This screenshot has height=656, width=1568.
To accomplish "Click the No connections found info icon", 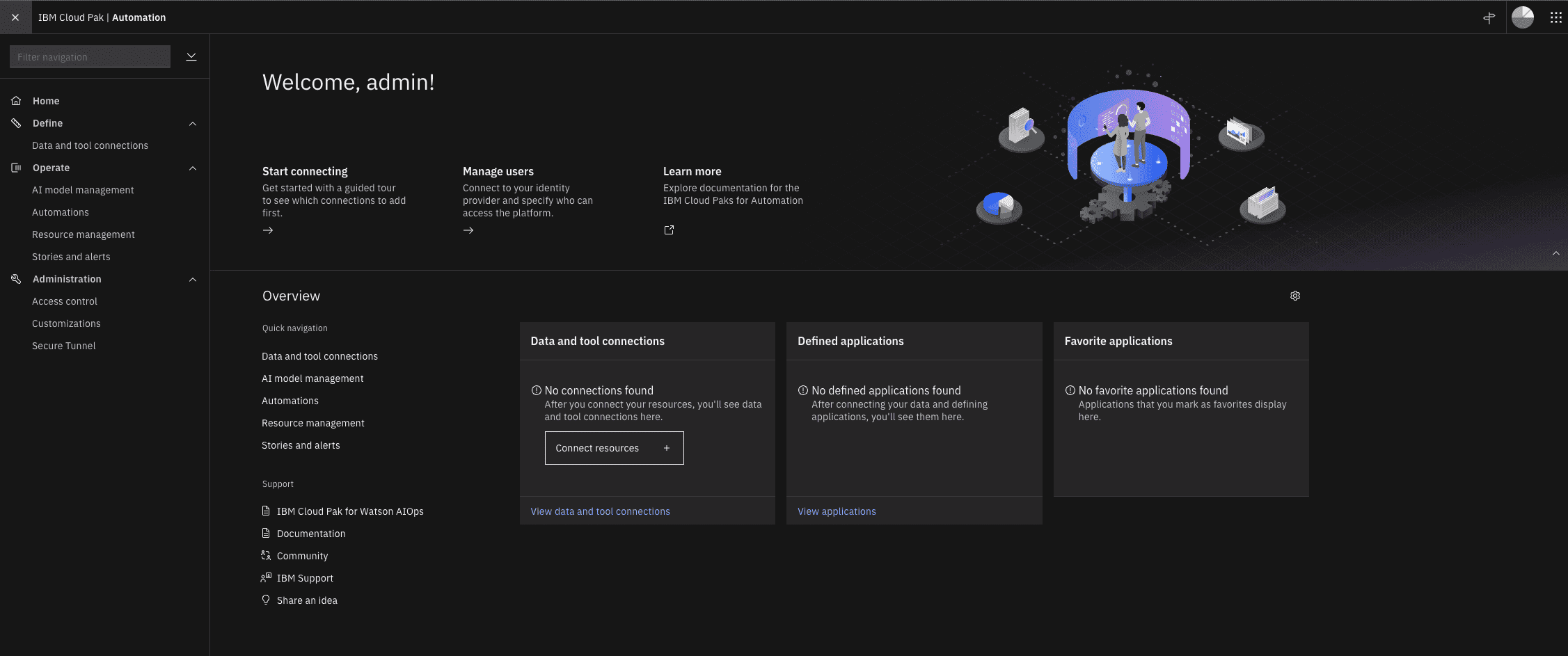I will (x=536, y=390).
